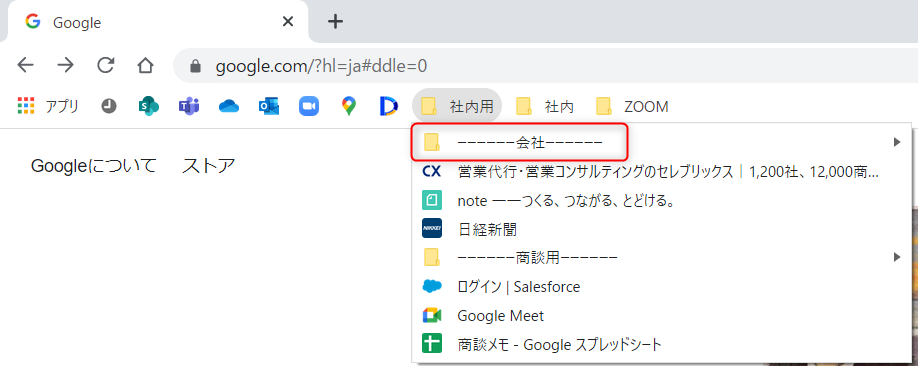
Task: Click the Salesforce cloud favicon
Action: pyautogui.click(x=431, y=286)
